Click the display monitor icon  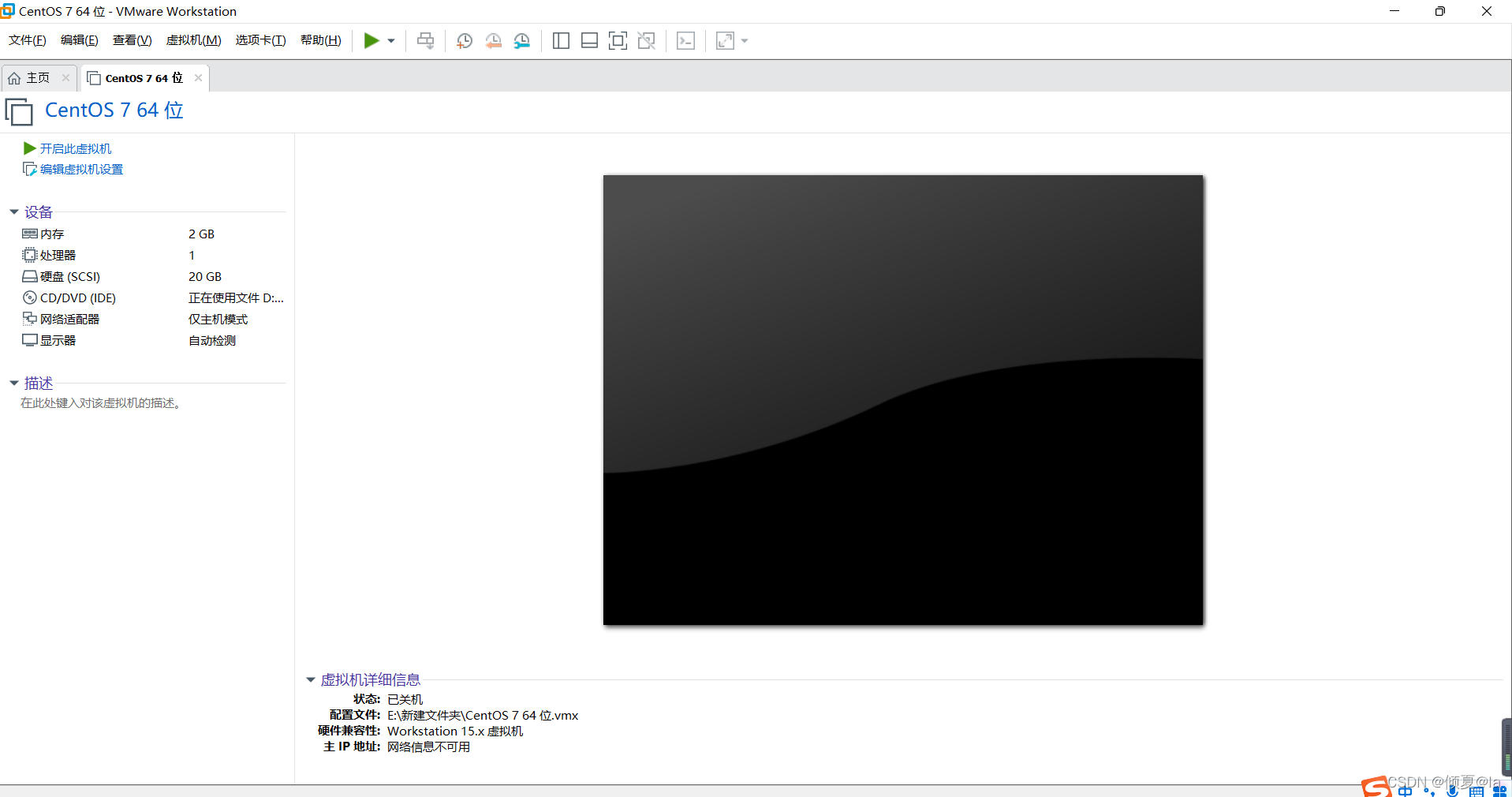[30, 340]
